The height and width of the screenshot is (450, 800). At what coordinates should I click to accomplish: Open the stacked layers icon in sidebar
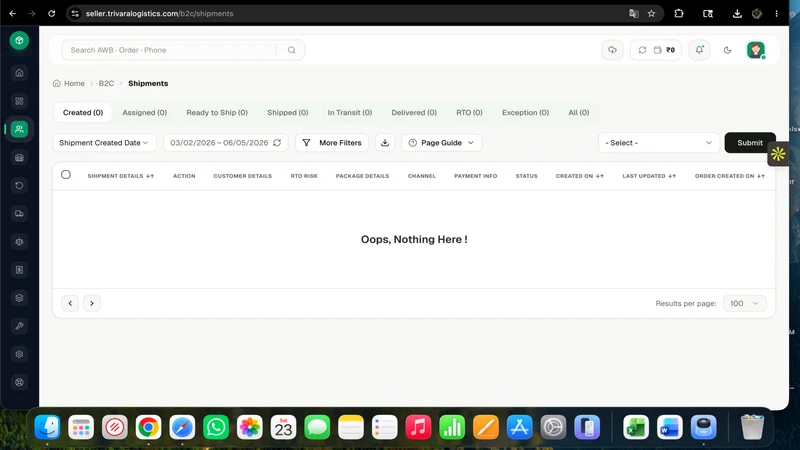click(x=19, y=298)
